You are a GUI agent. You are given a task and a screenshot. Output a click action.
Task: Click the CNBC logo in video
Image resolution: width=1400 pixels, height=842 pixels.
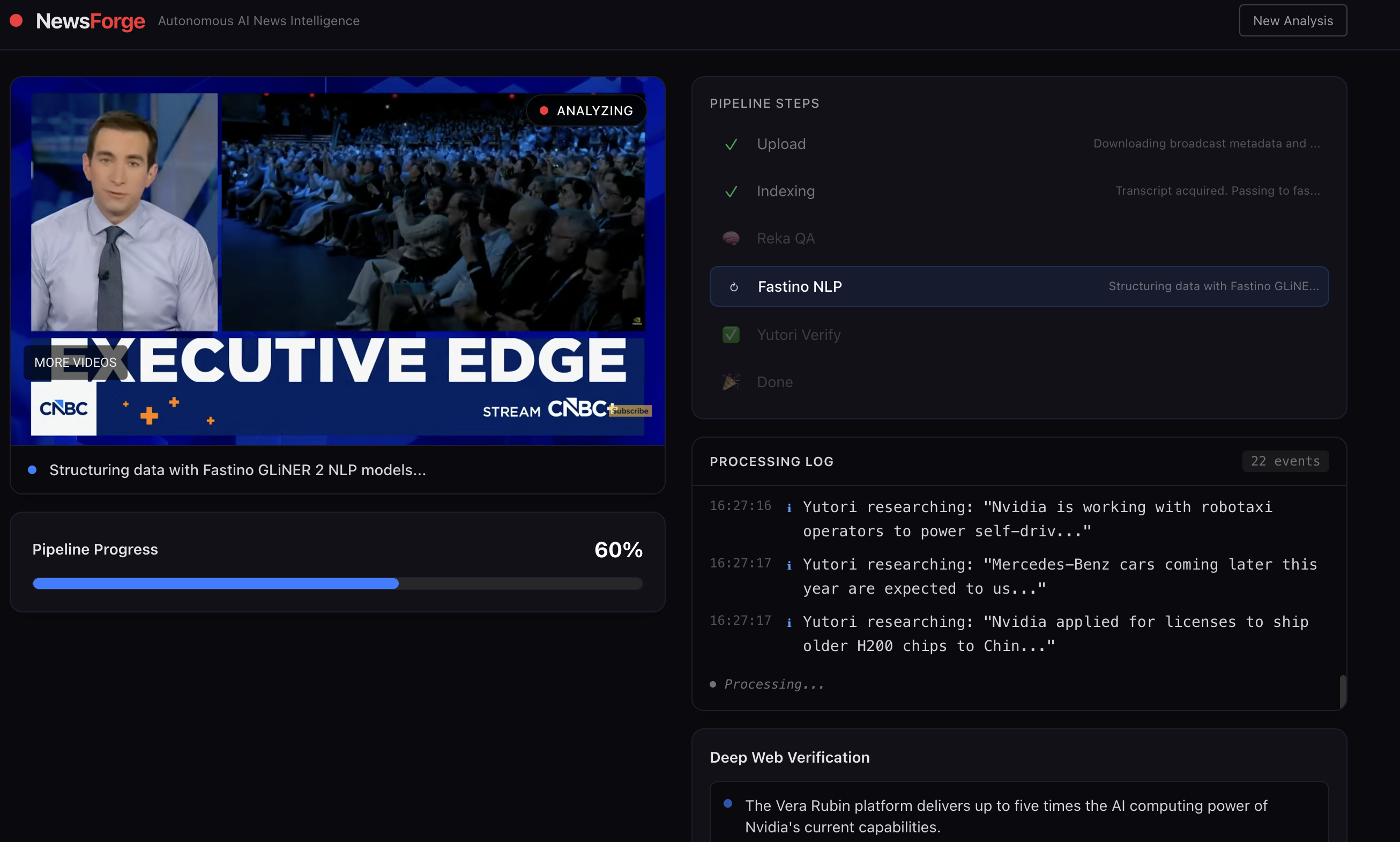(63, 408)
